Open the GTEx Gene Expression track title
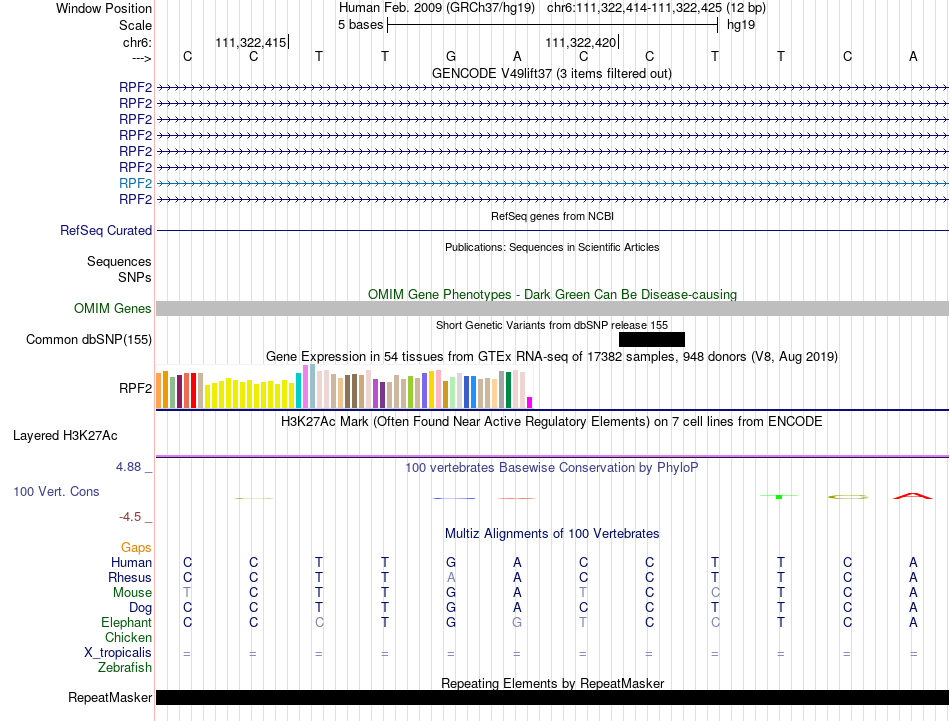Screen dimensions: 950x721 click(x=552, y=356)
